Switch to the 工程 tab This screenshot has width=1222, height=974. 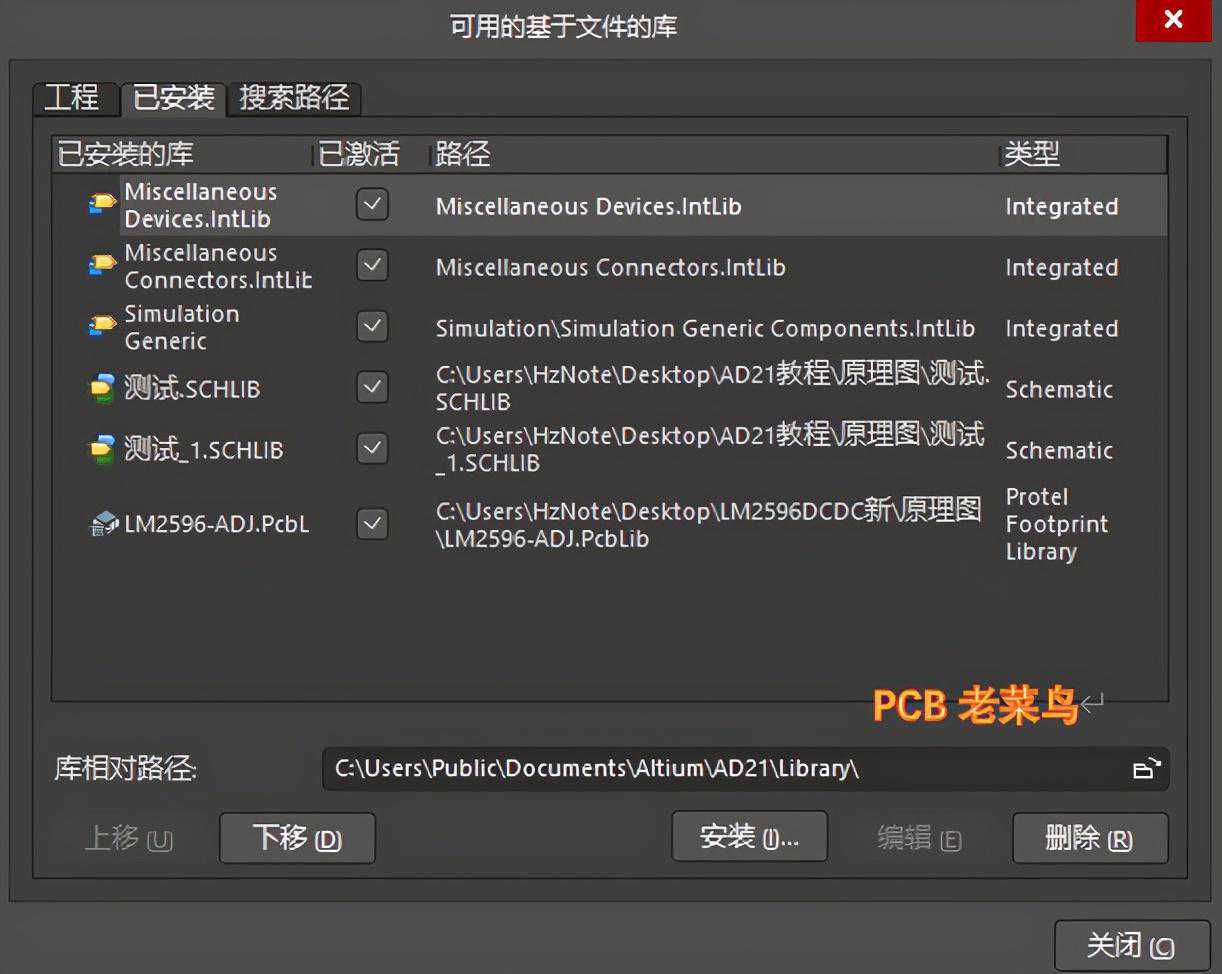point(73,98)
